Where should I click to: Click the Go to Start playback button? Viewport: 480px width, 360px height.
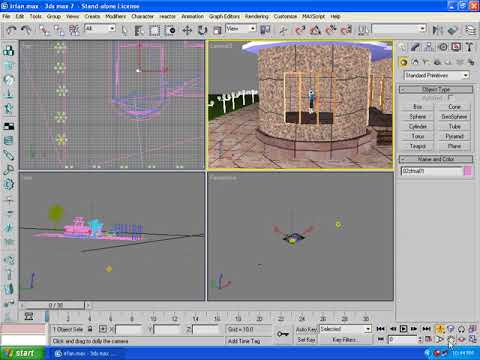(x=380, y=329)
